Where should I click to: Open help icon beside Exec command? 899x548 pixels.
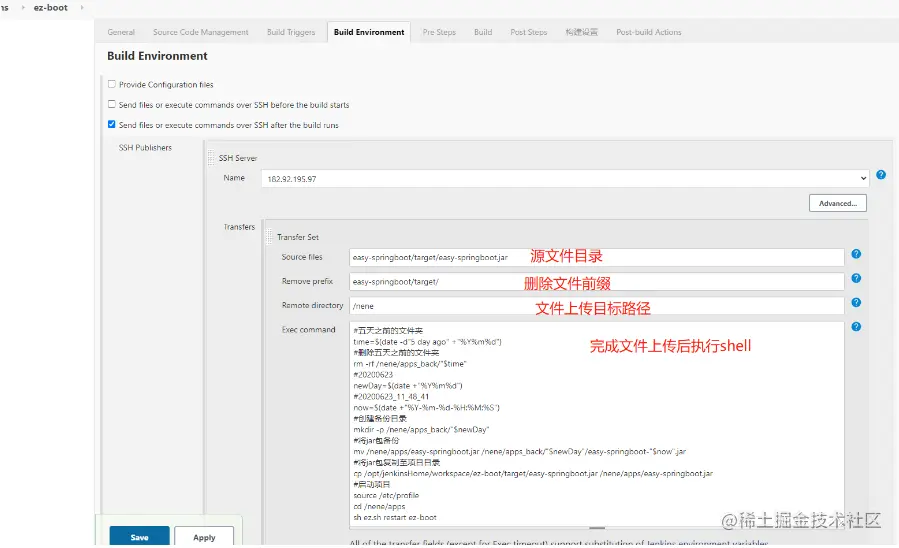[x=856, y=327]
